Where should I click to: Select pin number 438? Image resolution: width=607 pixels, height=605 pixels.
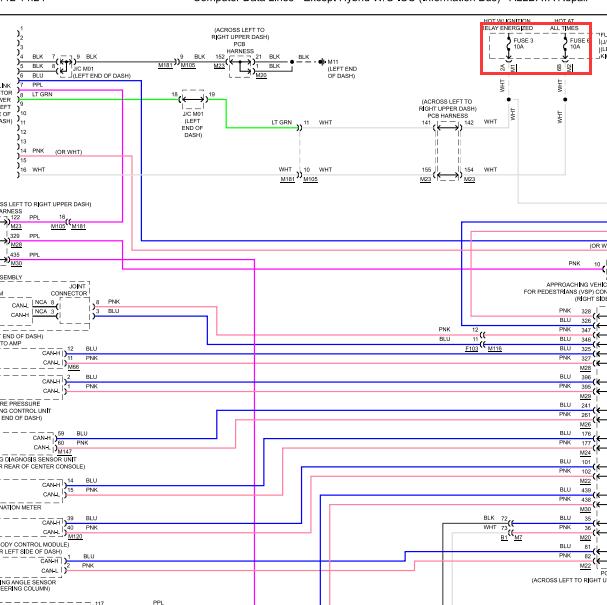point(586,499)
